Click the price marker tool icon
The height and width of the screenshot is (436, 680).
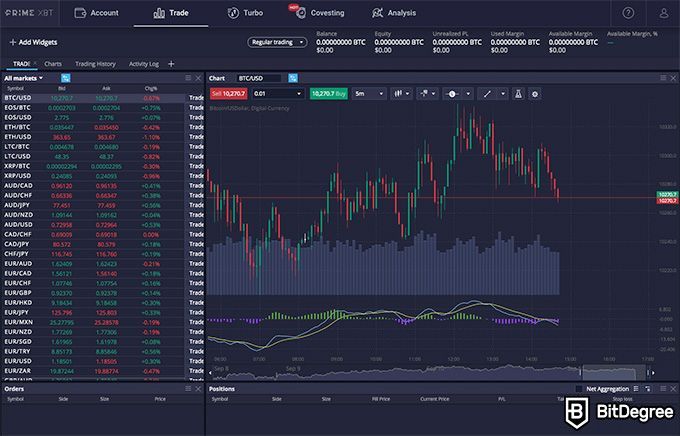(452, 94)
